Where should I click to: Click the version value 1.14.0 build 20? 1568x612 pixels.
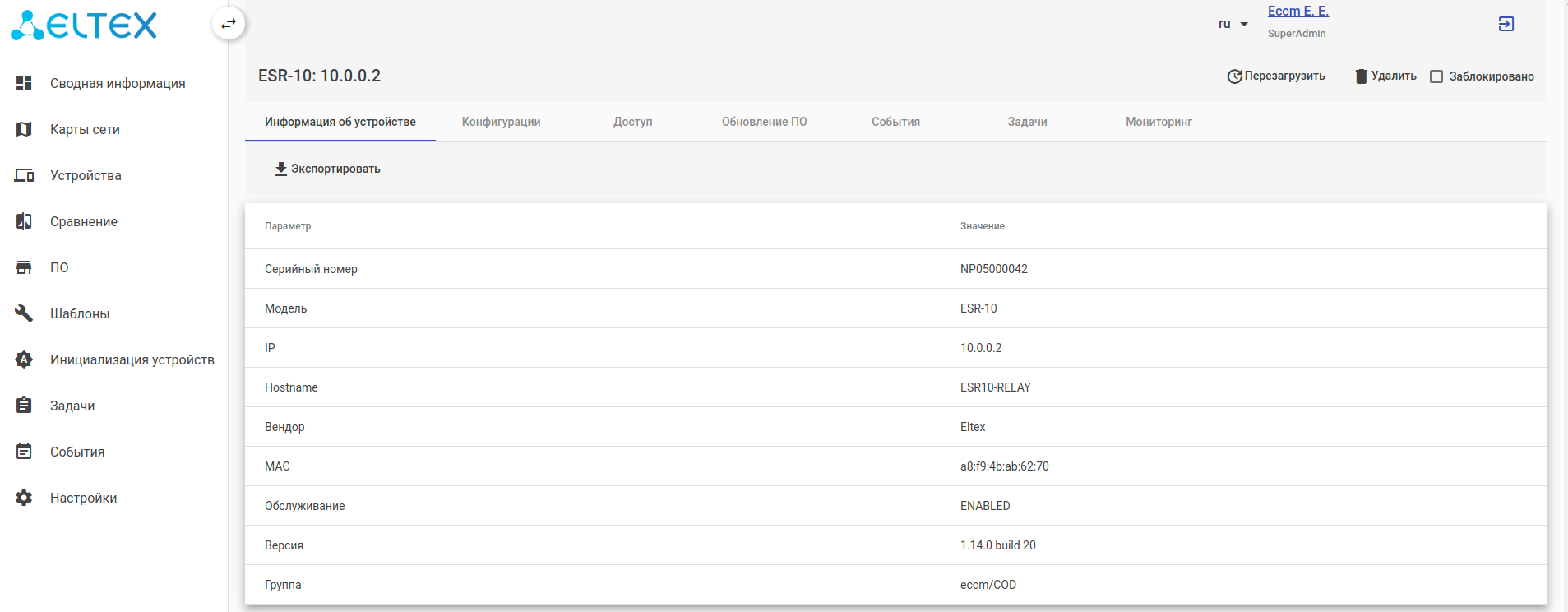coord(998,545)
